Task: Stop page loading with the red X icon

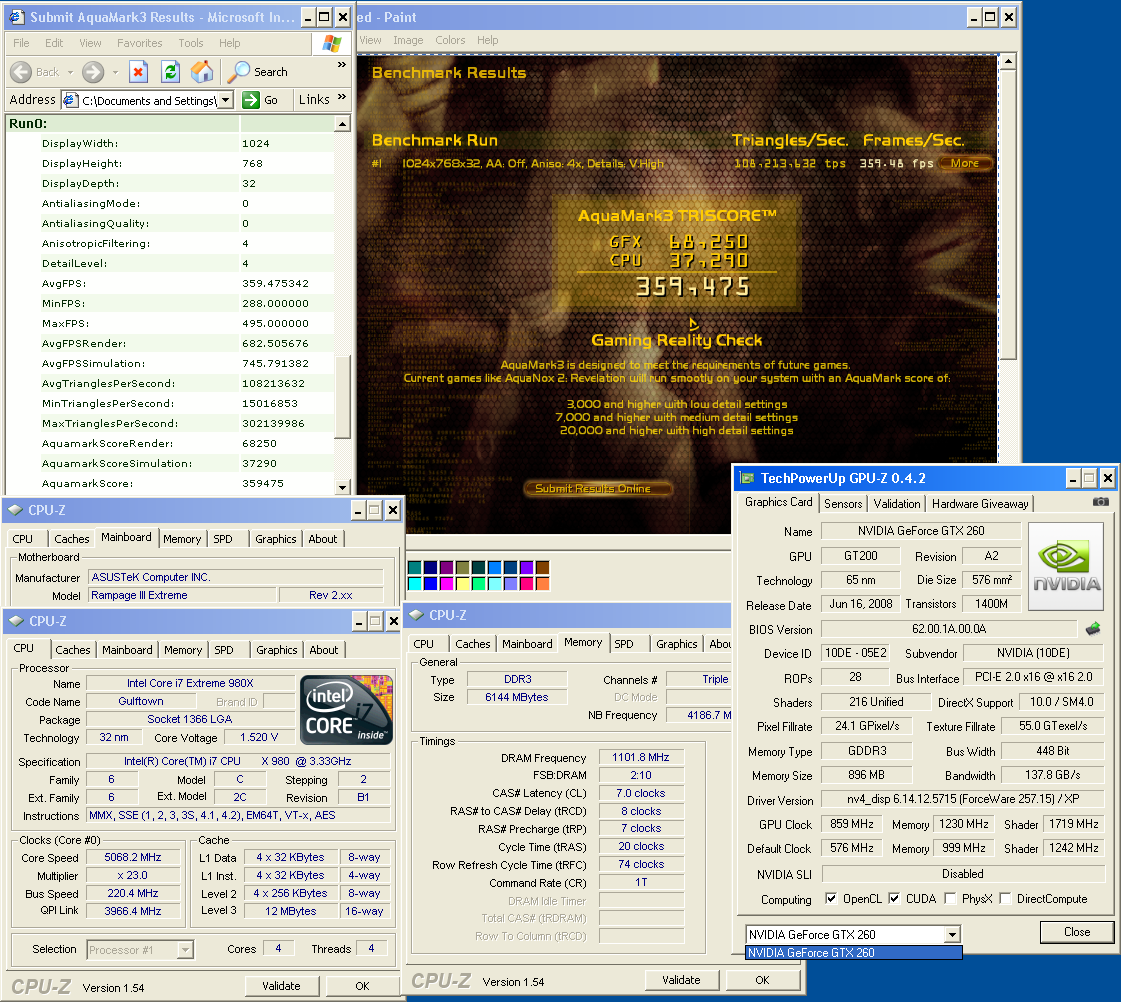Action: point(139,71)
